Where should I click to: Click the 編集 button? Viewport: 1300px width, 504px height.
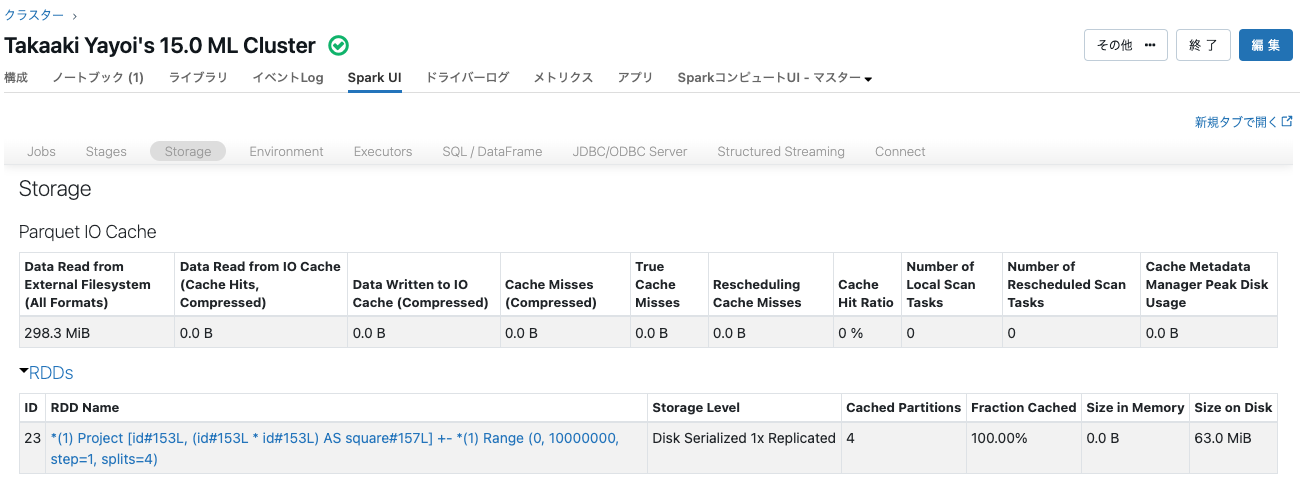click(1266, 45)
